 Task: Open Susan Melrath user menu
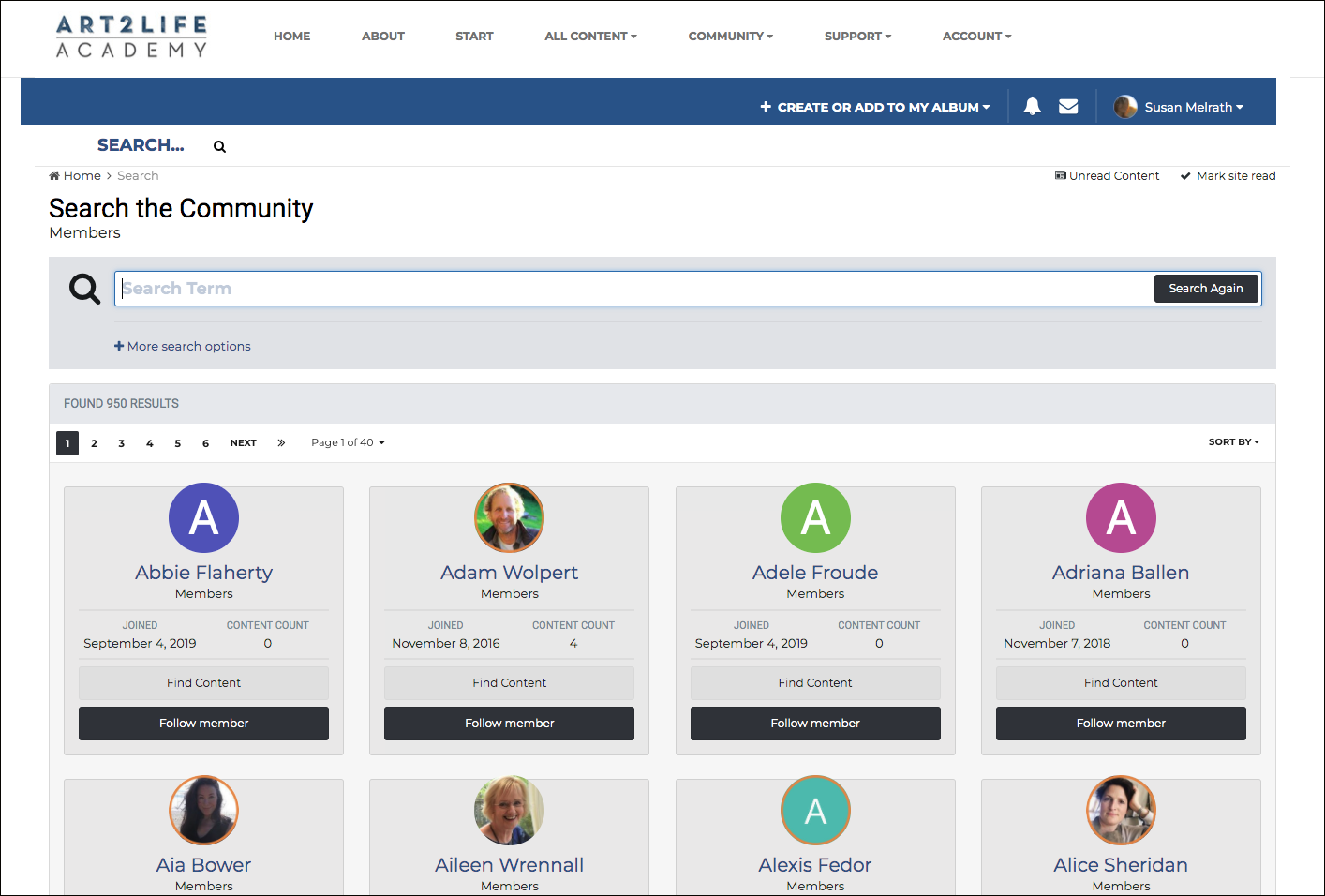point(1194,107)
